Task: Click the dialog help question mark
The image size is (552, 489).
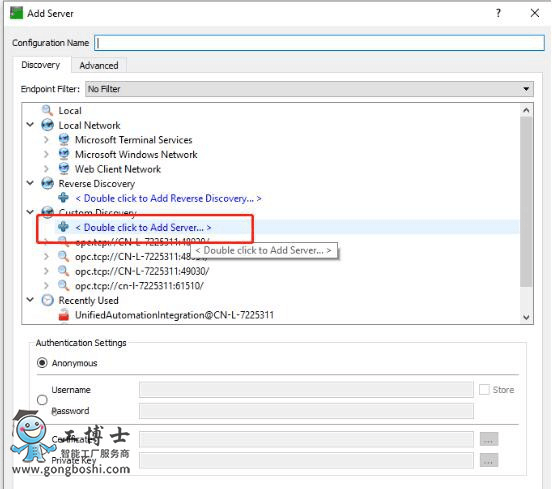Action: point(498,13)
